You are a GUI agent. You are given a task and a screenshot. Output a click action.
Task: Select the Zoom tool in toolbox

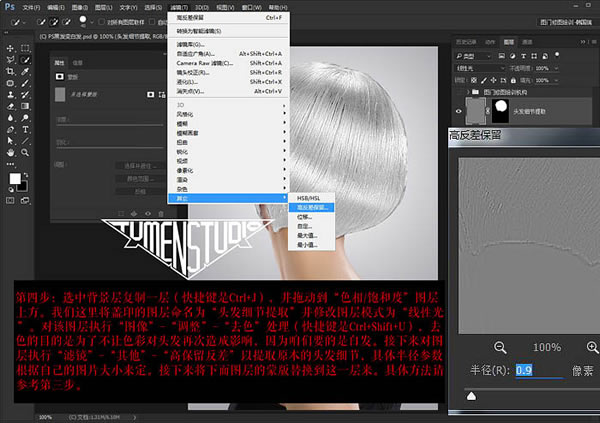[25, 152]
